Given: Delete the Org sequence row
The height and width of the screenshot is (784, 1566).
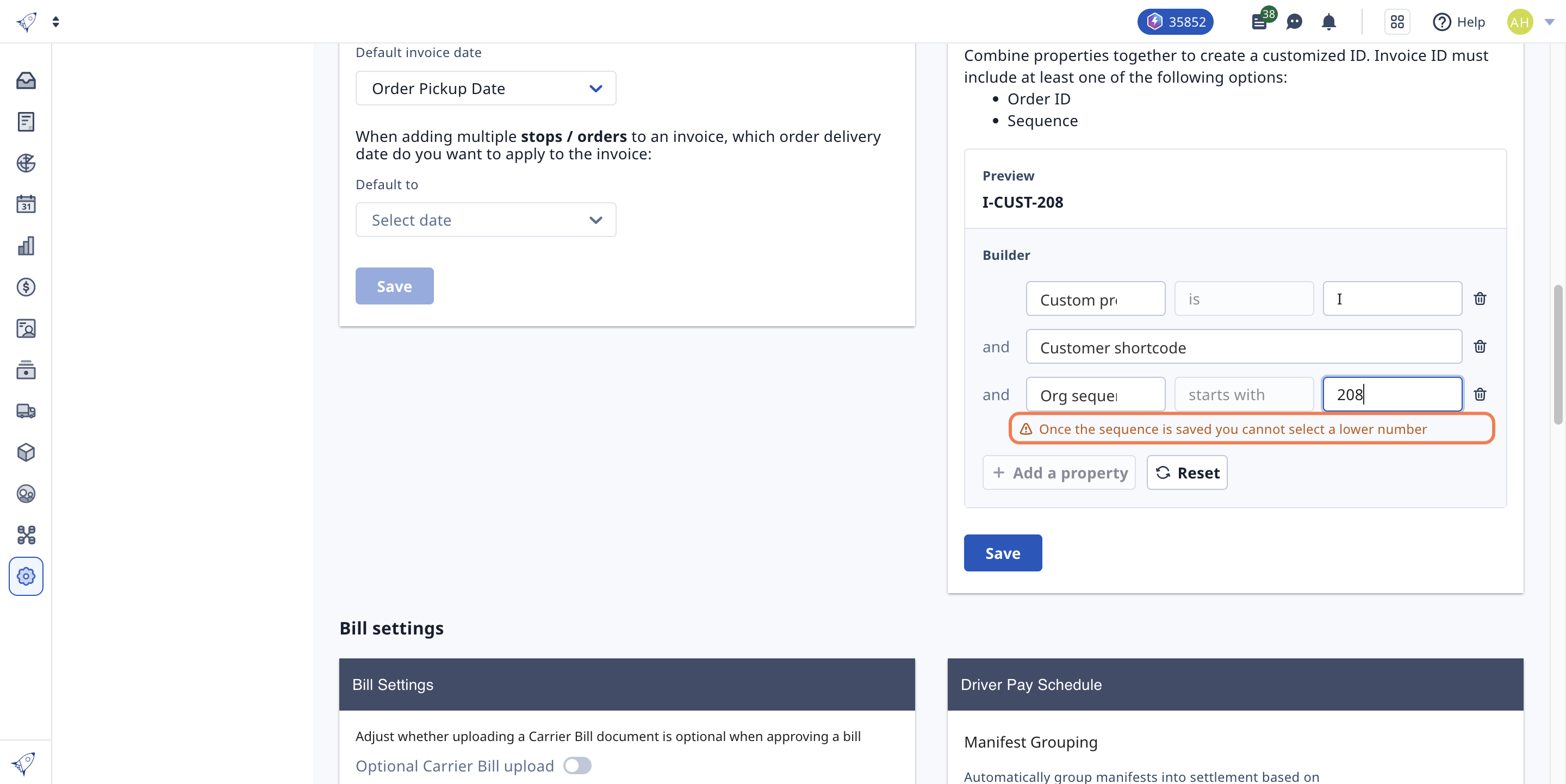Looking at the screenshot, I should click(1480, 395).
